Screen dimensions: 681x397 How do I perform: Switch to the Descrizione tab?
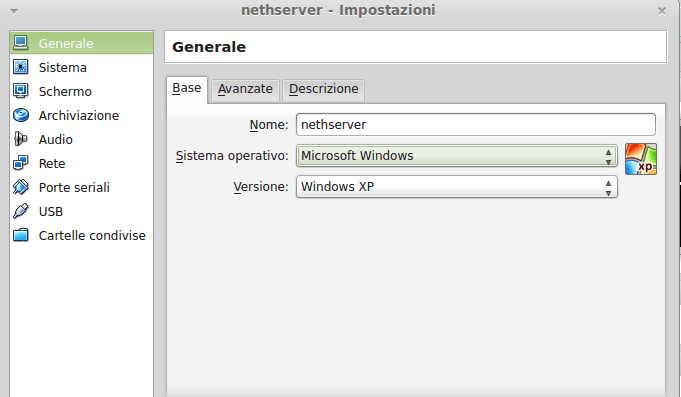[324, 89]
